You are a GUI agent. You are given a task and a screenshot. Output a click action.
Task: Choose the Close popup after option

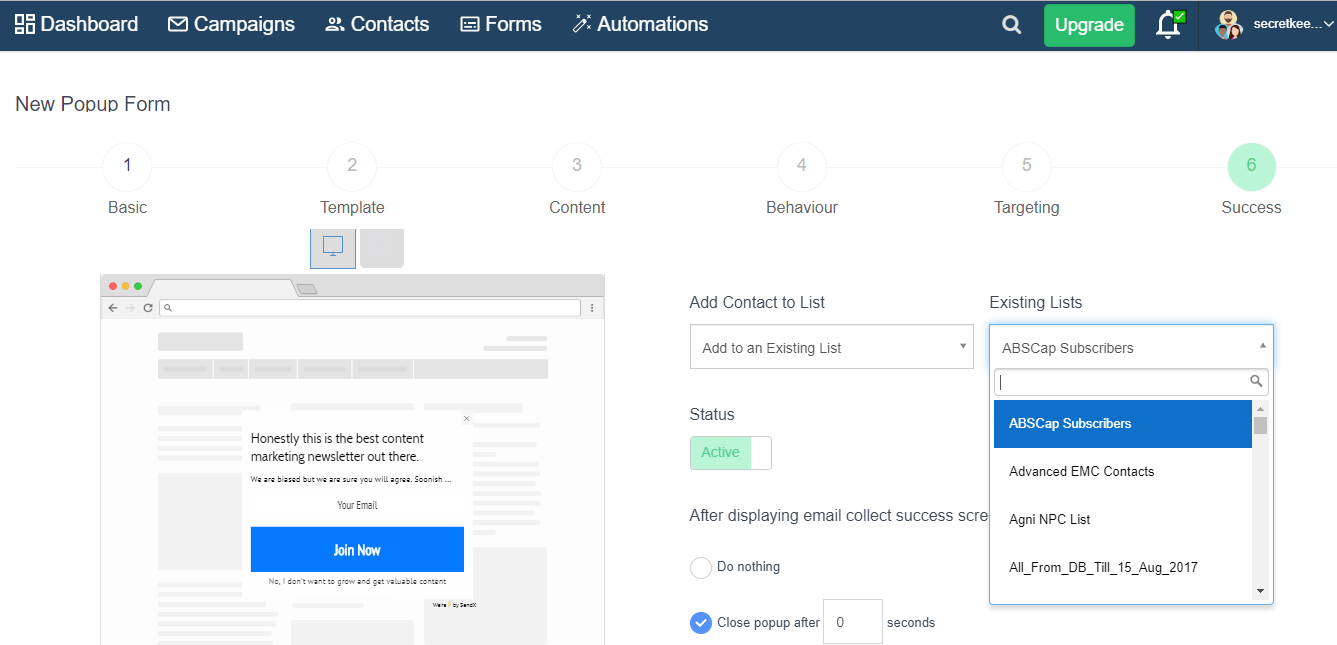pyautogui.click(x=700, y=622)
